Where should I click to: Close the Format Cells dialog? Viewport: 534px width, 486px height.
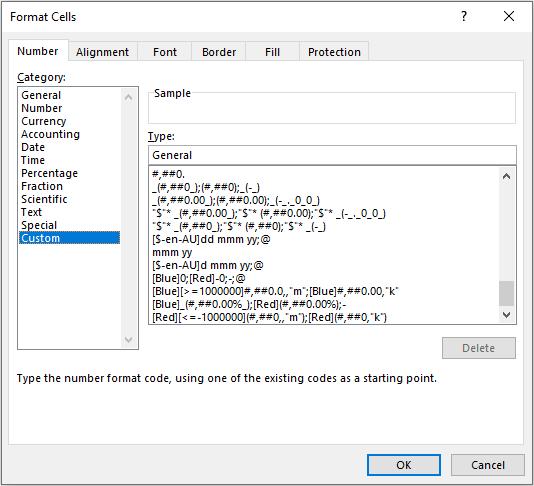pyautogui.click(x=509, y=16)
